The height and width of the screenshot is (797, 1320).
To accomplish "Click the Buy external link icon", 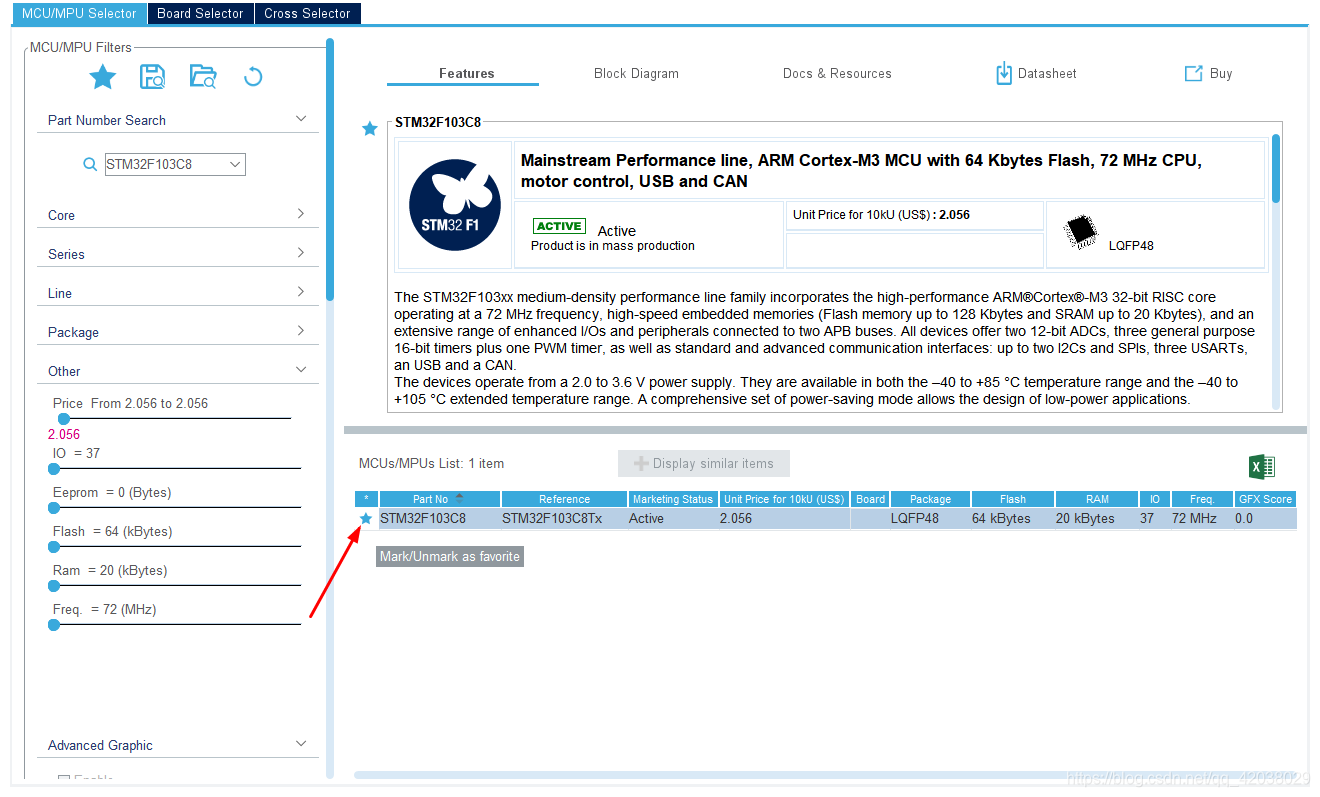I will click(1193, 73).
